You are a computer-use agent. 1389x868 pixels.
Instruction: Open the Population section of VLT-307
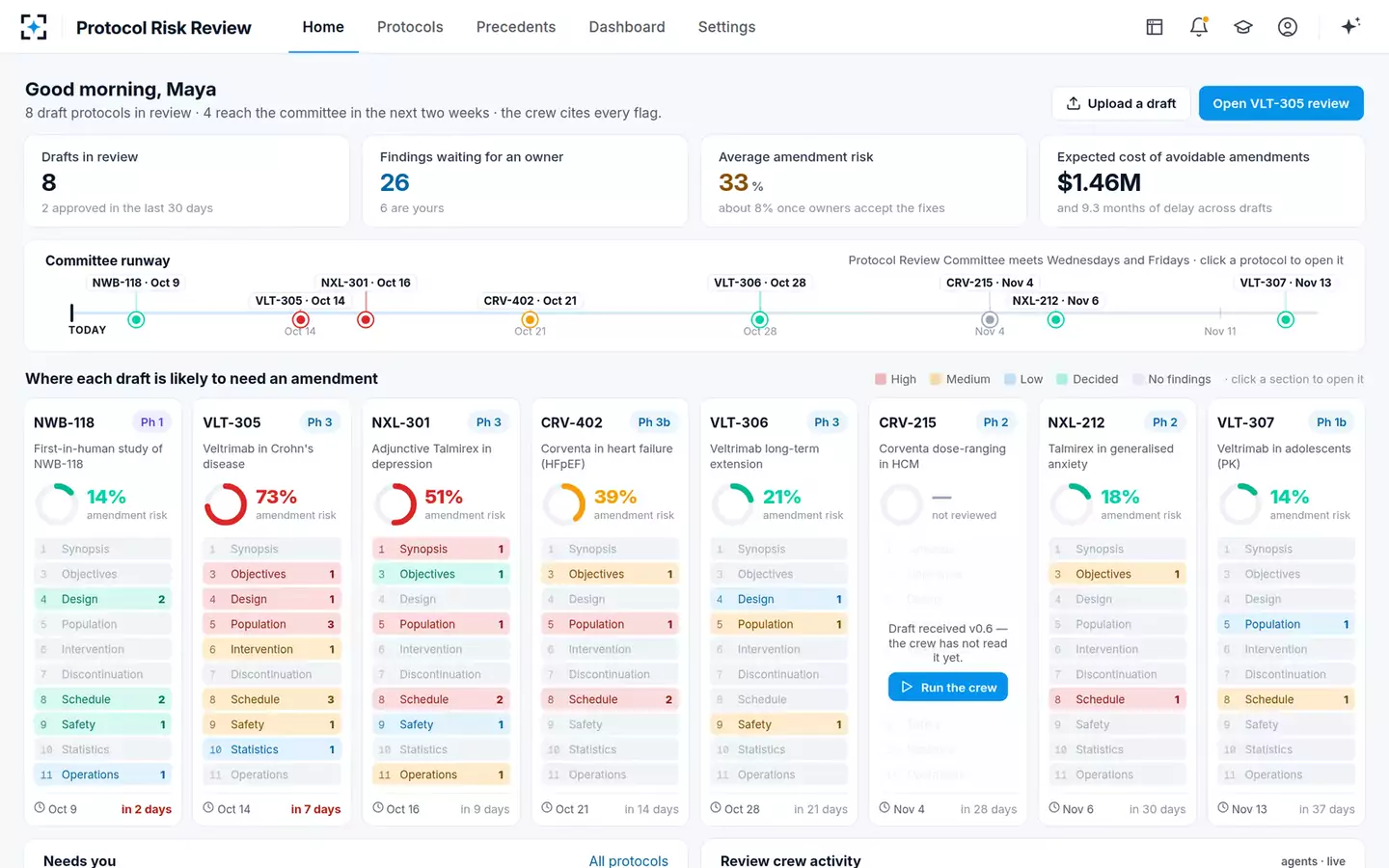[1286, 624]
